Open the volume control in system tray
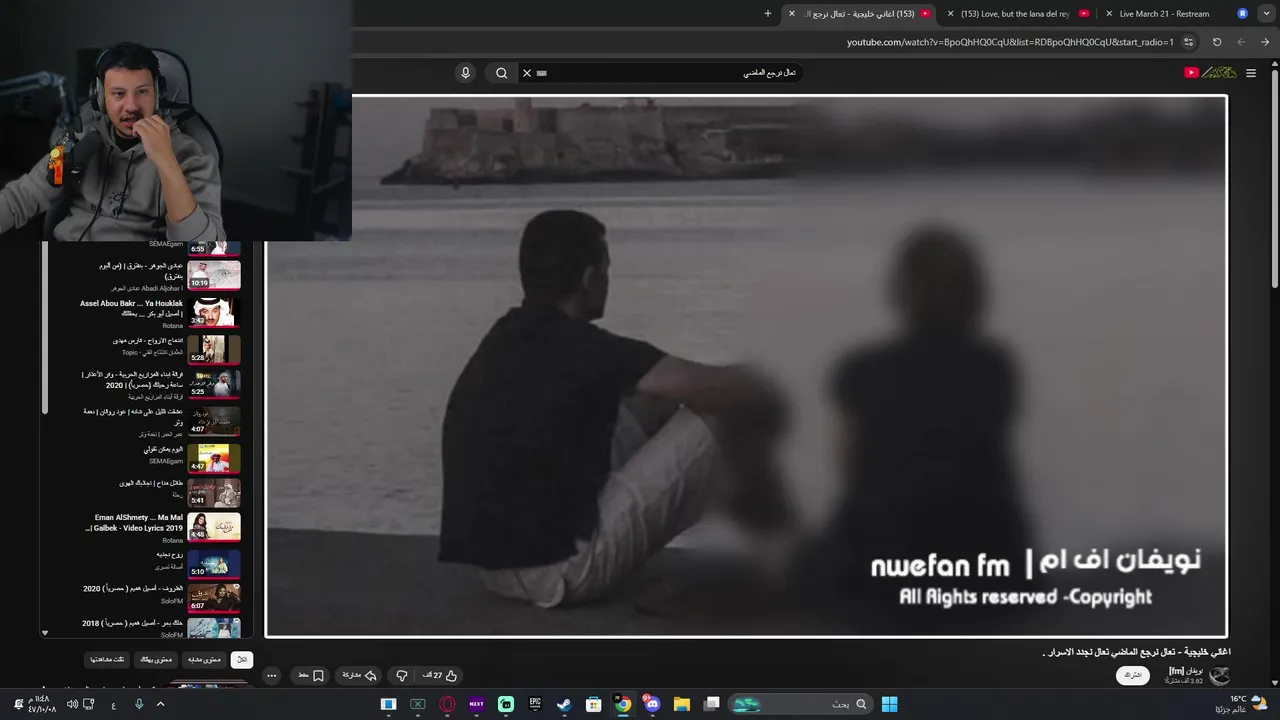The width and height of the screenshot is (1280, 720). [72, 704]
